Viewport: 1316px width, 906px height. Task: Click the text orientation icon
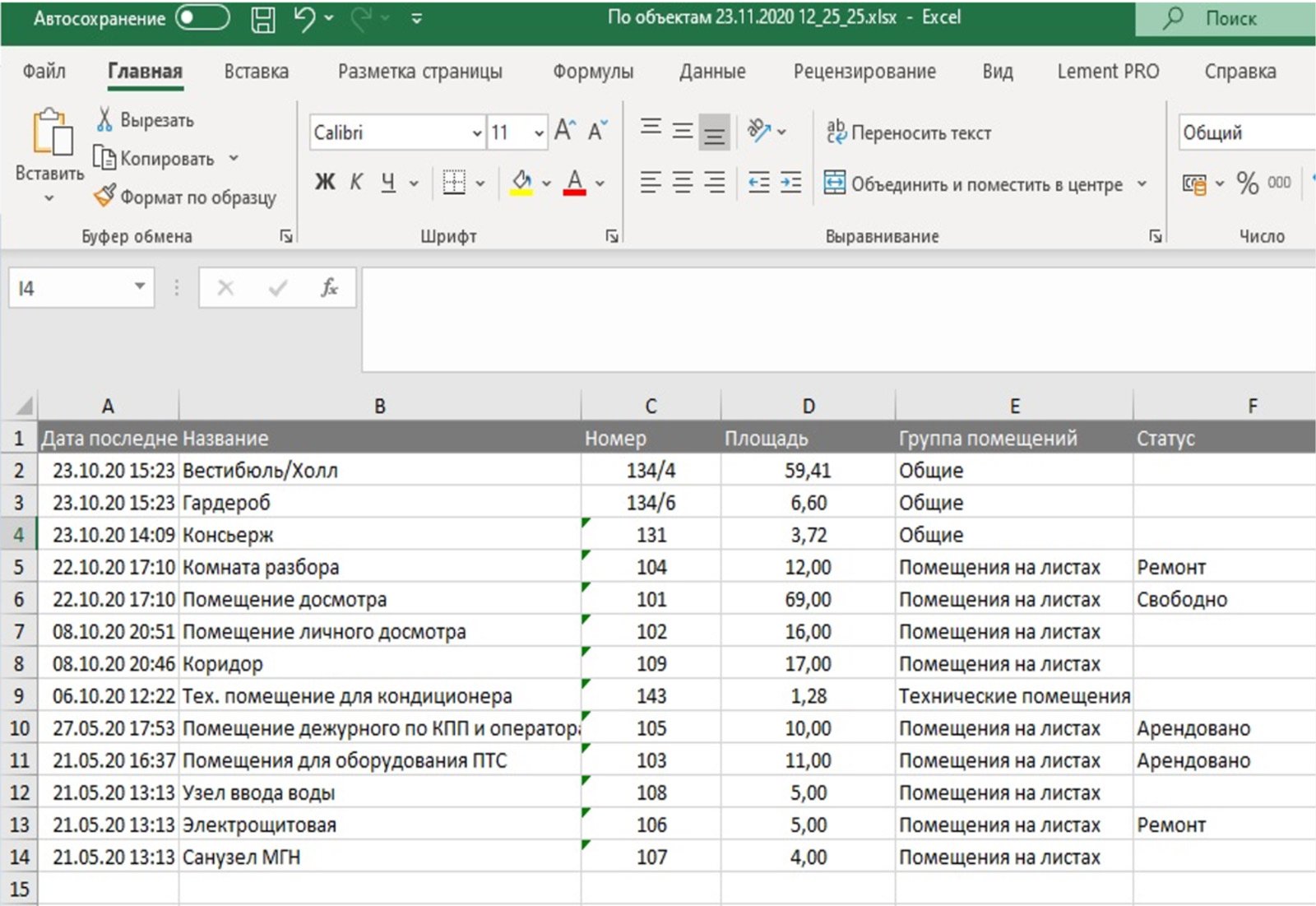coord(758,131)
